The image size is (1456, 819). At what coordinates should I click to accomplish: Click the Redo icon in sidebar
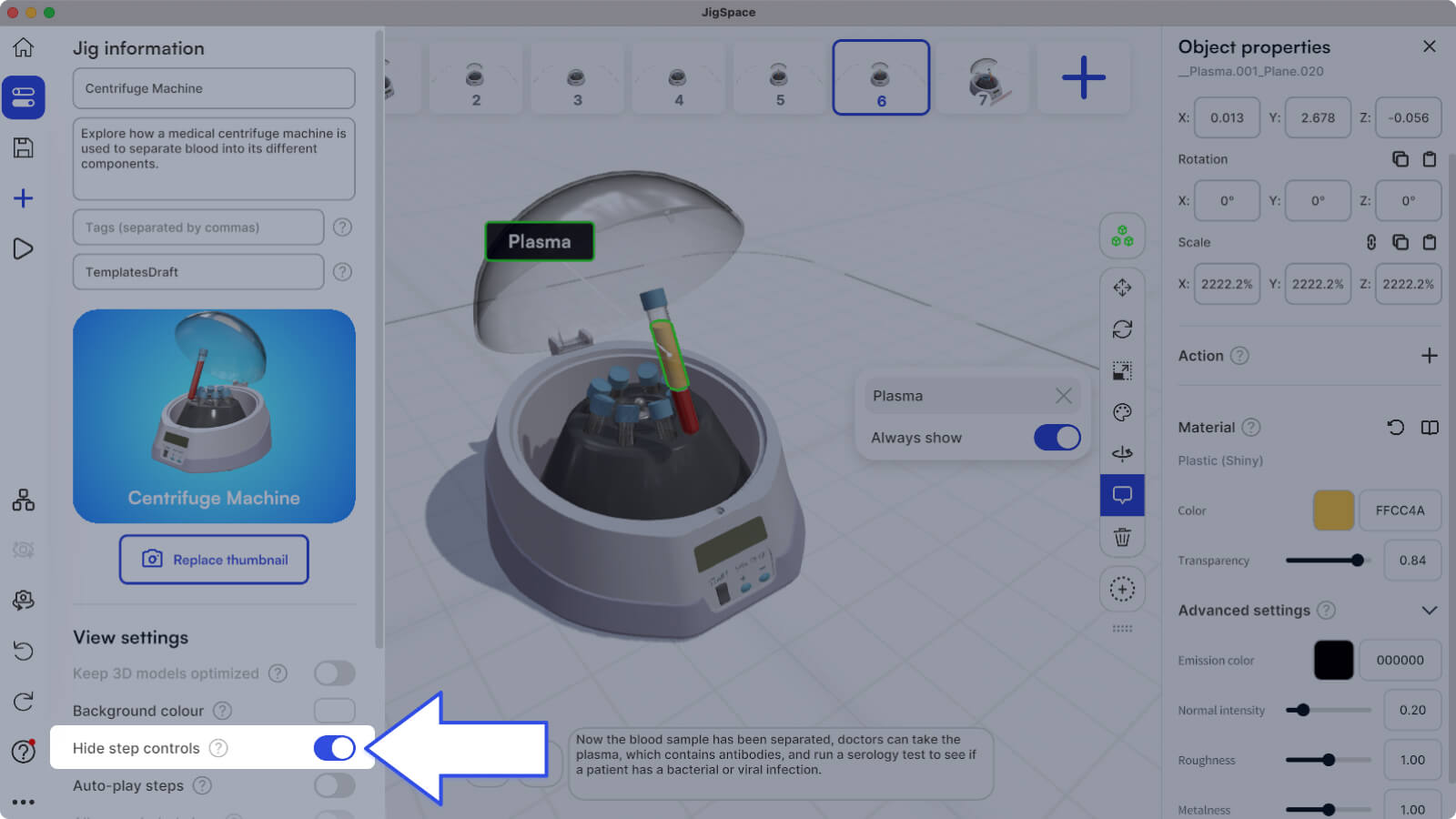(x=24, y=702)
